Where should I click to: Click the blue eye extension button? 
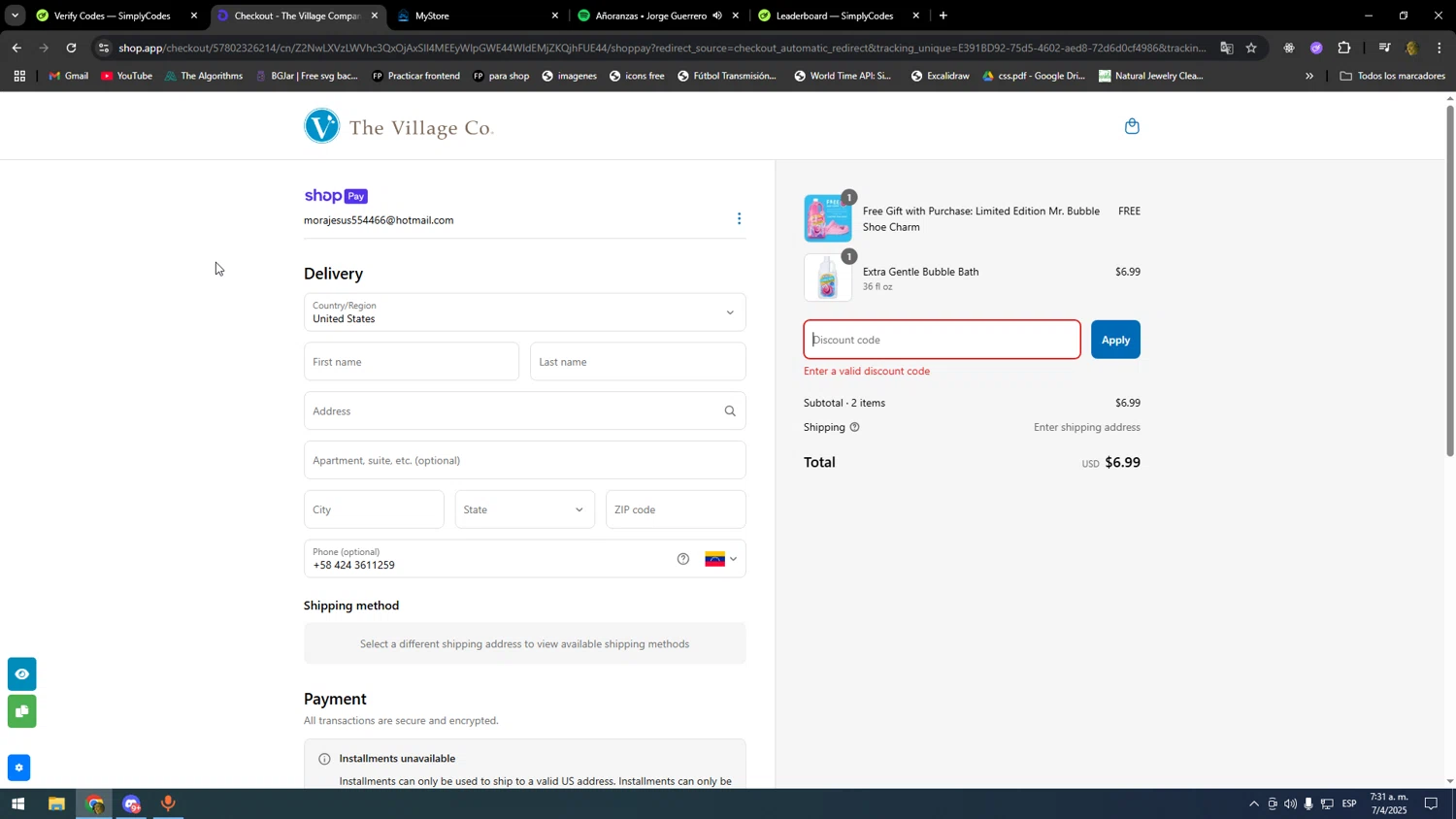[21, 674]
